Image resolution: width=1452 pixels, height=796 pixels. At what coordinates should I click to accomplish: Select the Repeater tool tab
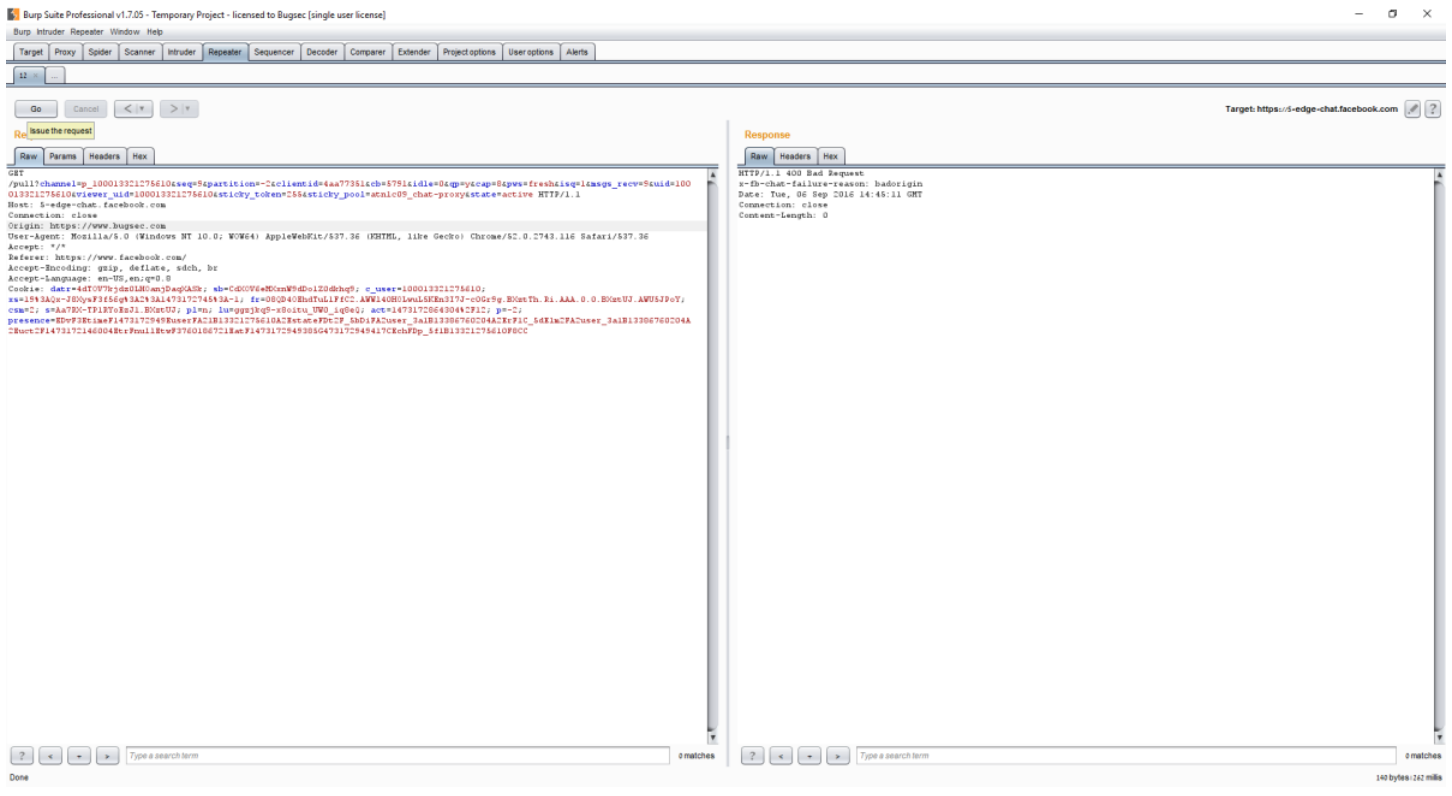point(226,52)
